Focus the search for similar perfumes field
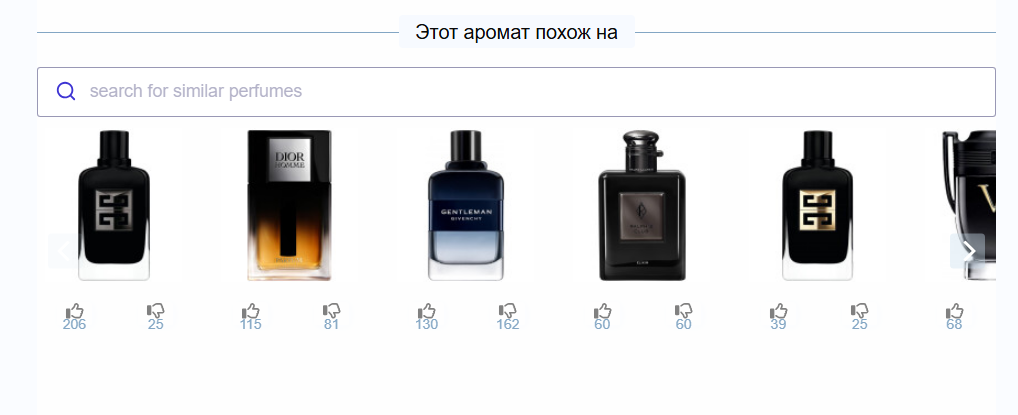Screen dimensions: 1018x415 click(516, 92)
